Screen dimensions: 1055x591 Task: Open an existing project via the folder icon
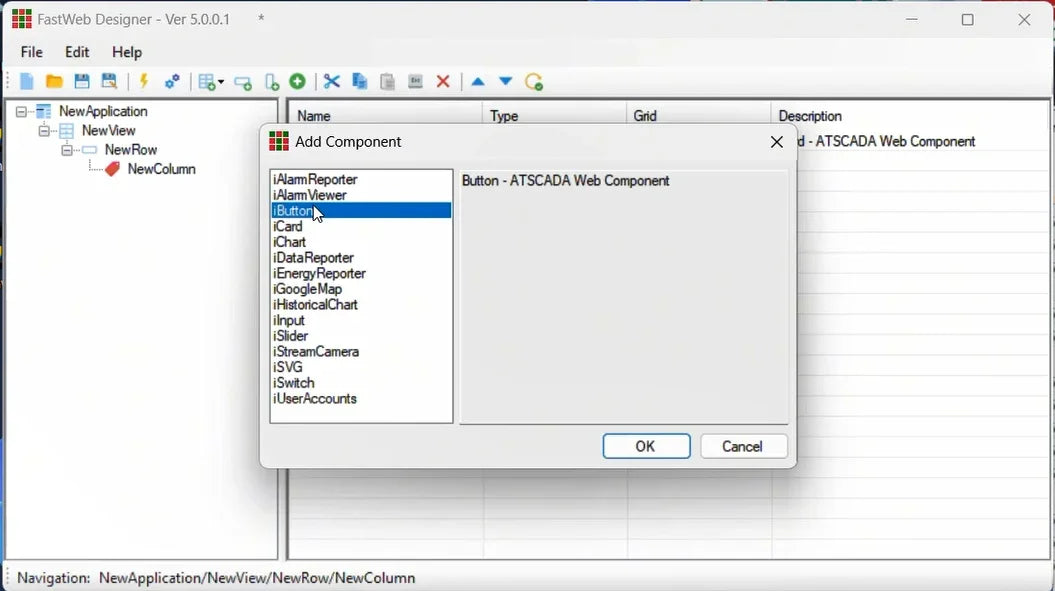(54, 81)
